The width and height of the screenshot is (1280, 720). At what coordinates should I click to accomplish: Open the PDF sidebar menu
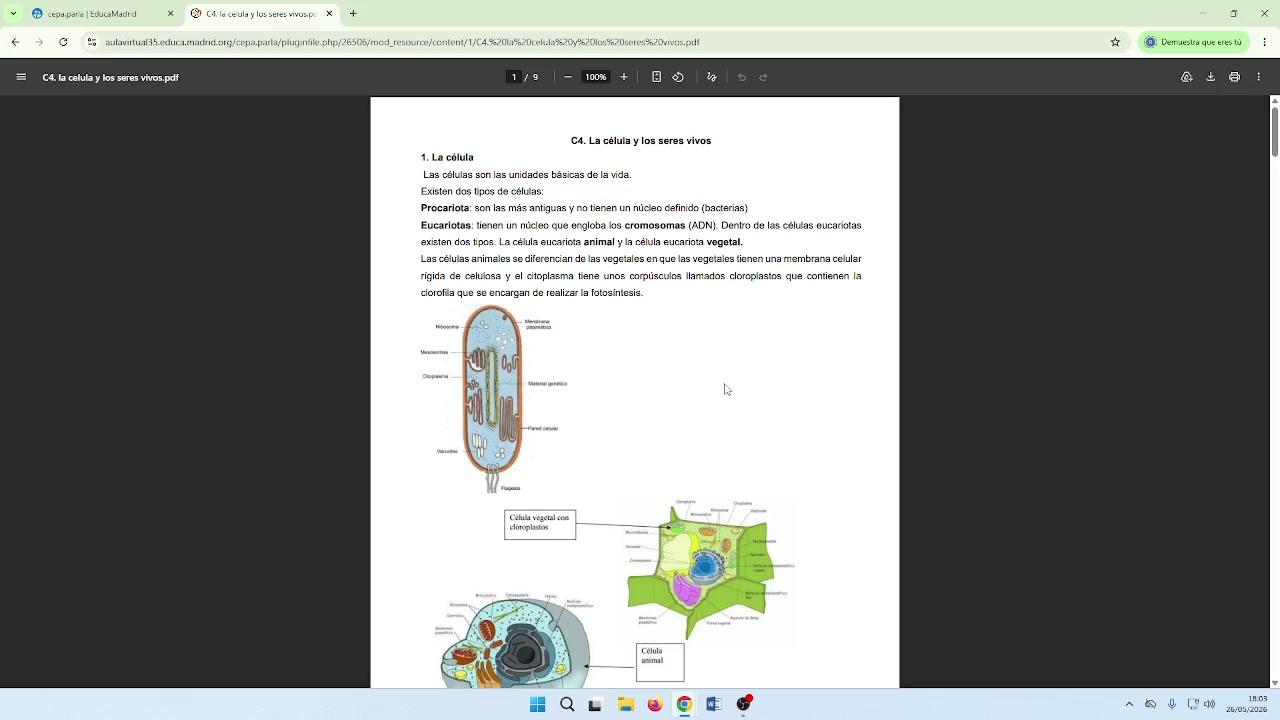(21, 77)
